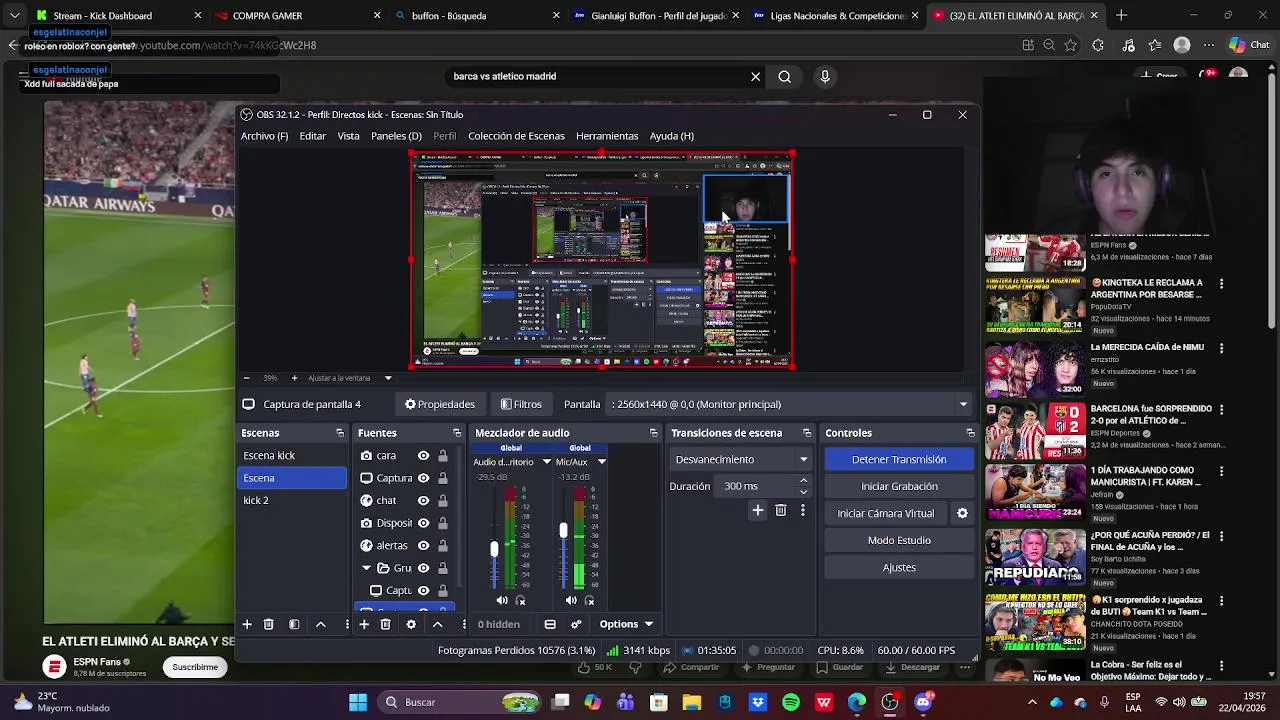Increase transition duration stepper
The image size is (1280, 720).
tap(803, 481)
